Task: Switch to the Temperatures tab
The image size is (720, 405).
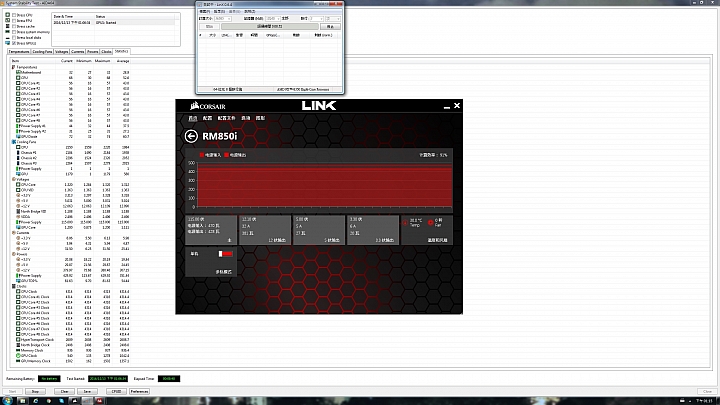Action: [x=19, y=52]
